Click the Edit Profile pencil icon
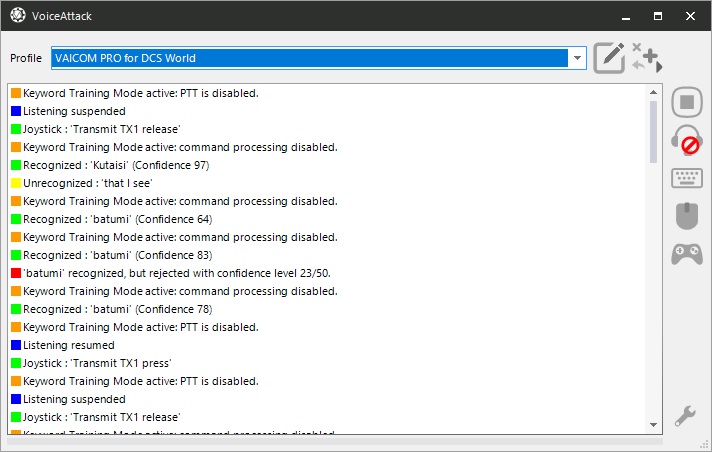712x452 pixels. [609, 58]
